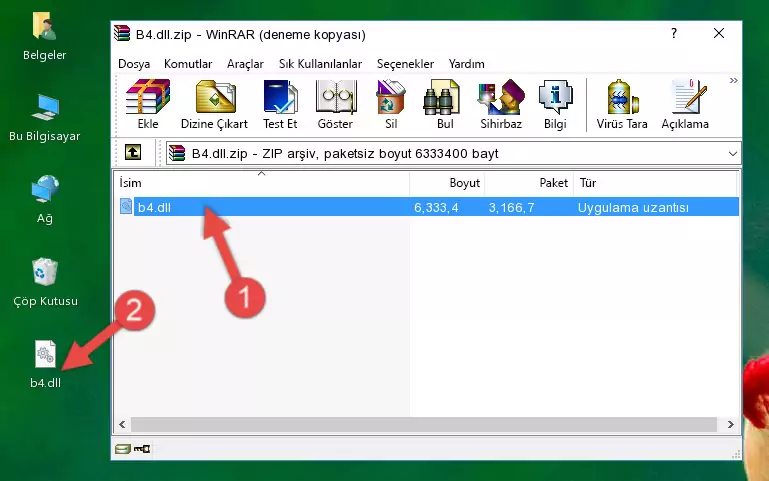Image resolution: width=769 pixels, height=481 pixels.
Task: Open the Komutlar menu
Action: pos(188,64)
